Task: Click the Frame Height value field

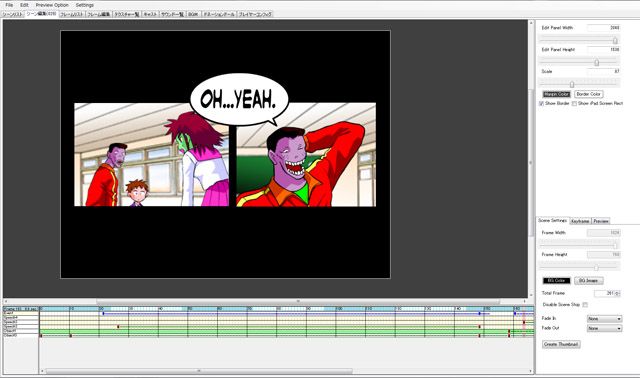Action: point(604,254)
